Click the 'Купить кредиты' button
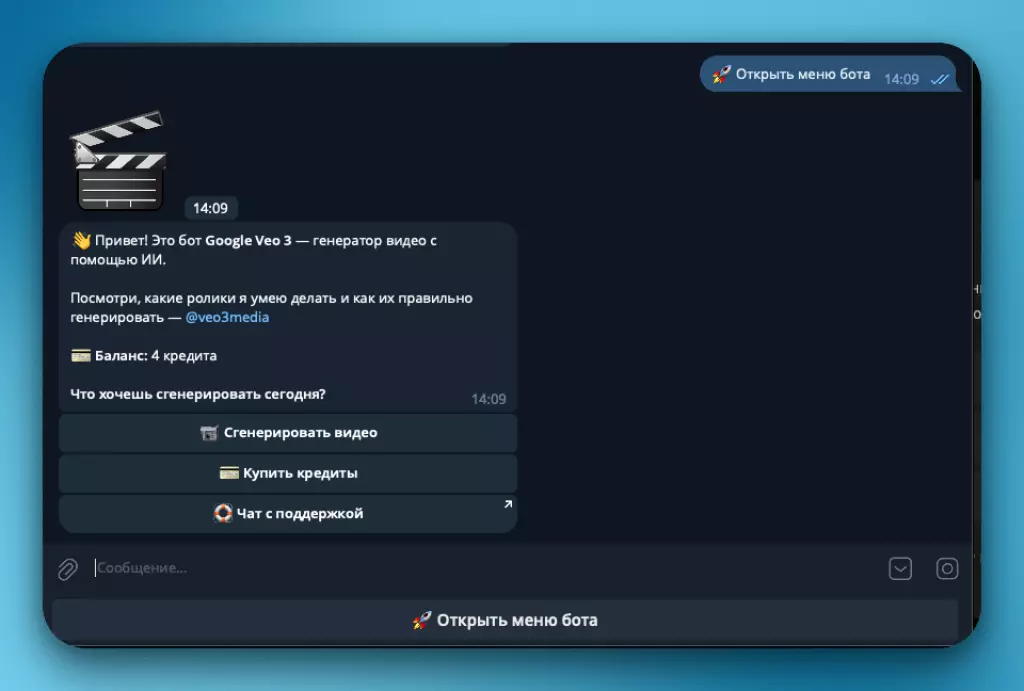The image size is (1024, 691). pos(288,473)
